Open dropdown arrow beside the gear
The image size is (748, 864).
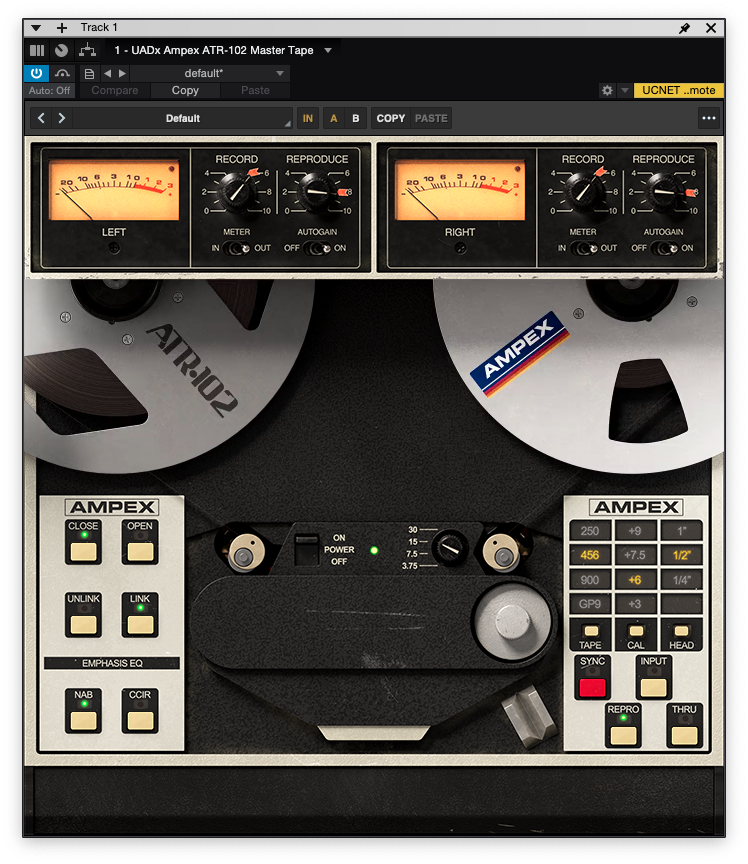click(625, 90)
